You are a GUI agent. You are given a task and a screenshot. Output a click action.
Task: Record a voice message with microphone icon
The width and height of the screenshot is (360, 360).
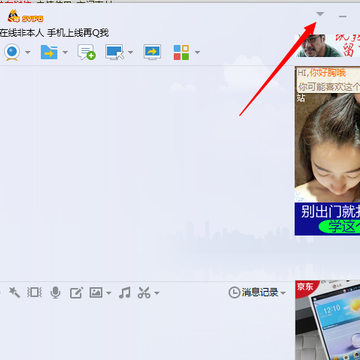(x=55, y=293)
